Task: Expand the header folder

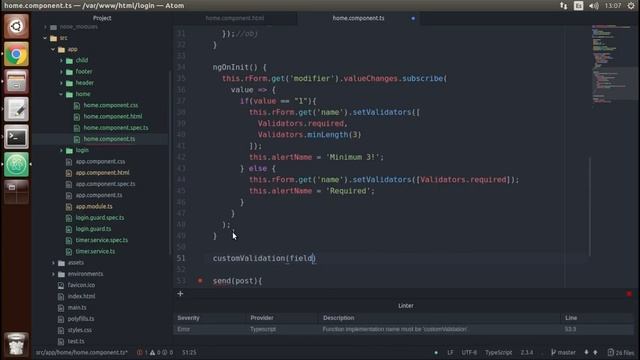Action: click(x=62, y=83)
